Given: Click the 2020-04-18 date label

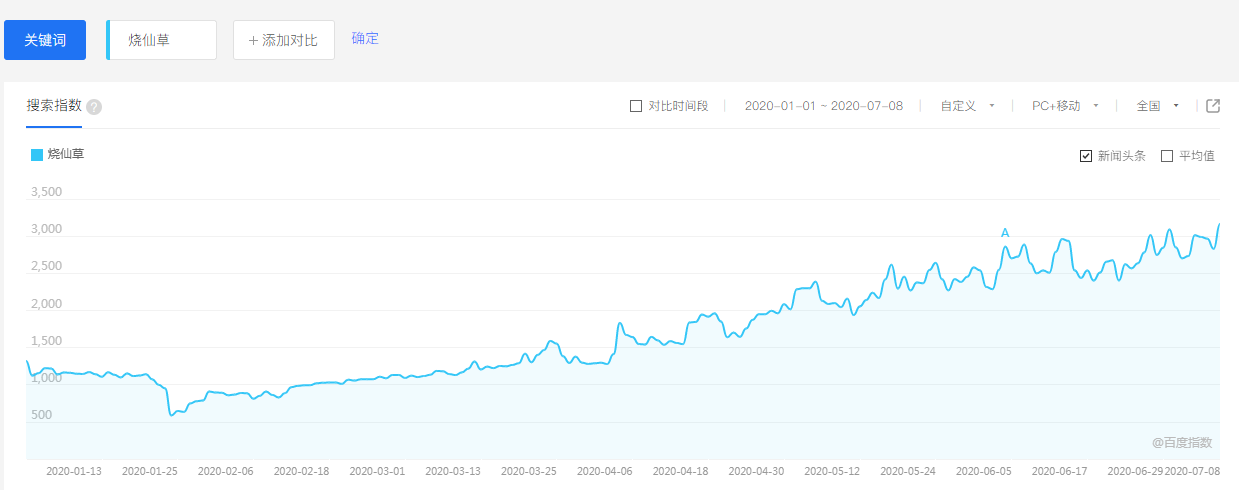Looking at the screenshot, I should (x=681, y=470).
